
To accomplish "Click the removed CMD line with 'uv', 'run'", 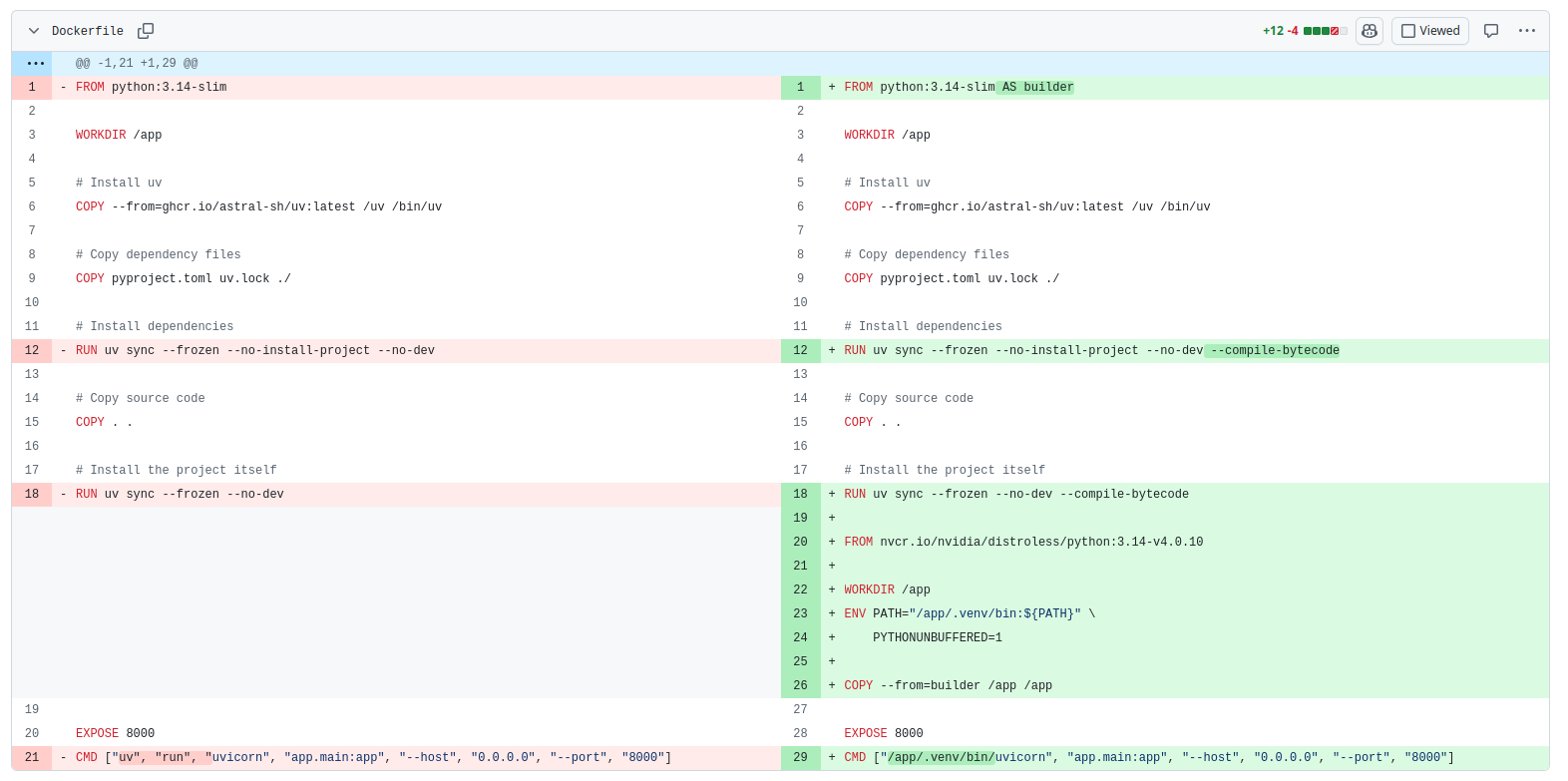I will point(373,757).
